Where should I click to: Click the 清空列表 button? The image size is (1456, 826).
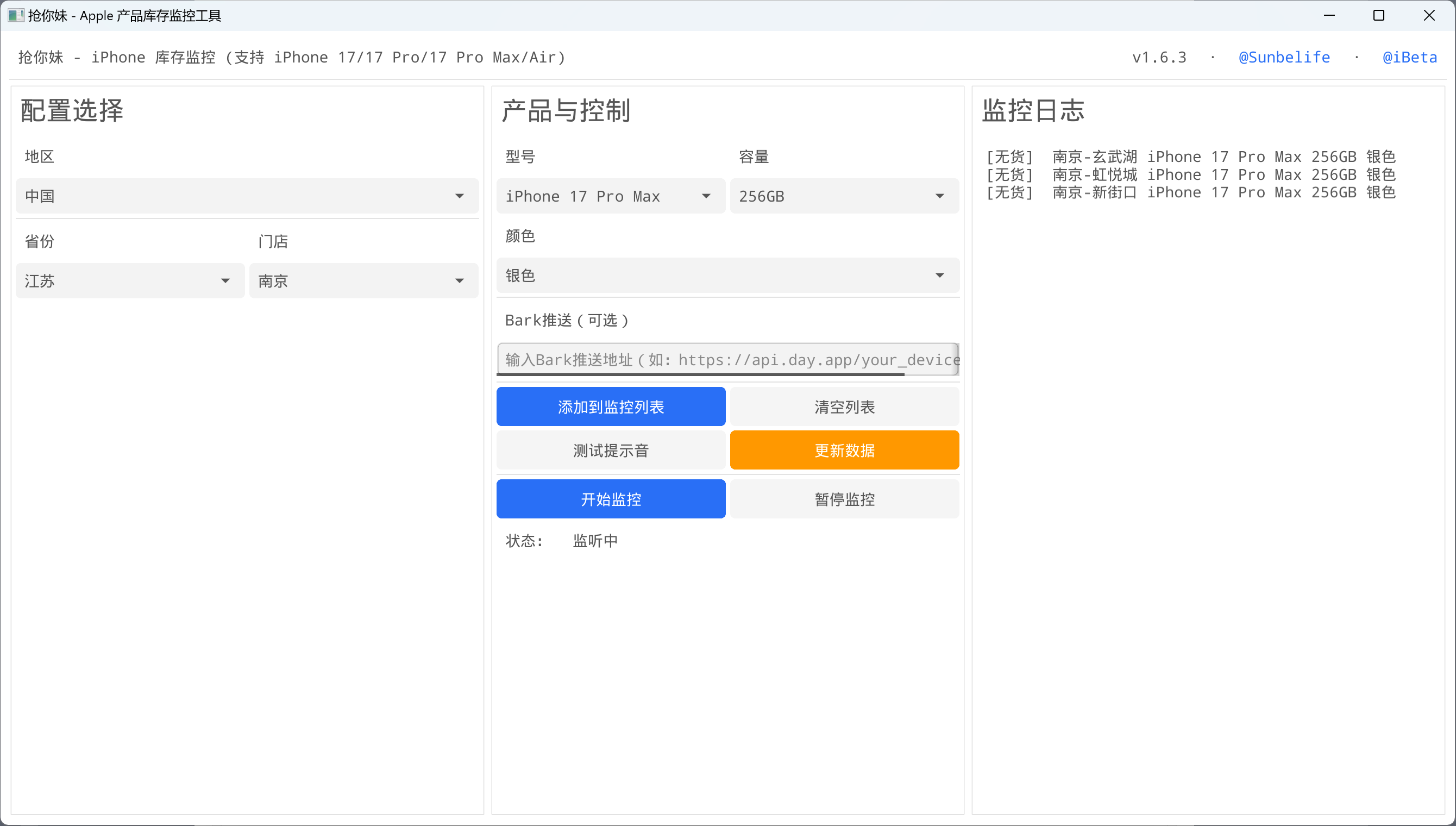844,407
